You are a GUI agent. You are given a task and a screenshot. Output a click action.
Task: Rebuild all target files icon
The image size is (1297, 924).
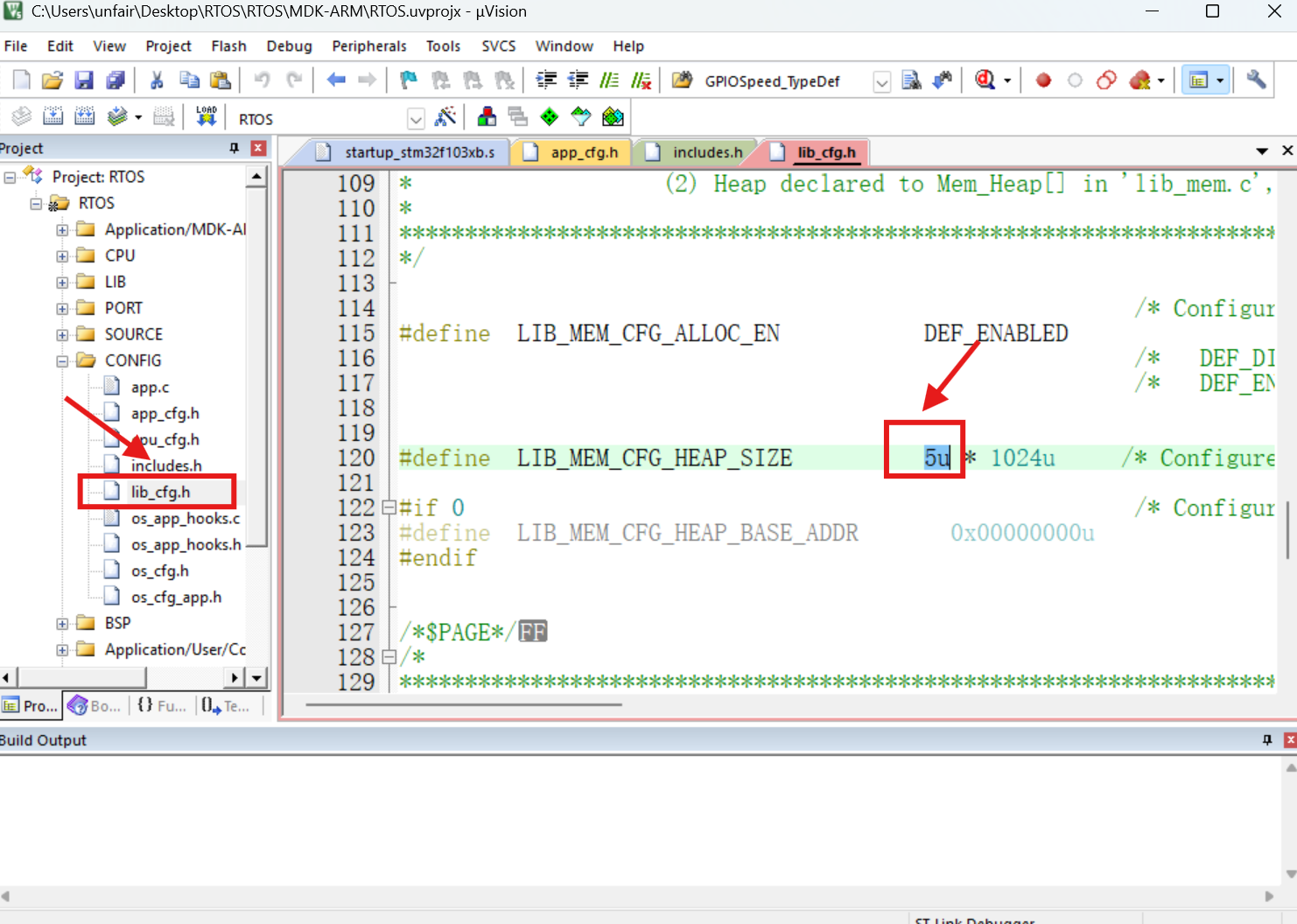[x=85, y=116]
